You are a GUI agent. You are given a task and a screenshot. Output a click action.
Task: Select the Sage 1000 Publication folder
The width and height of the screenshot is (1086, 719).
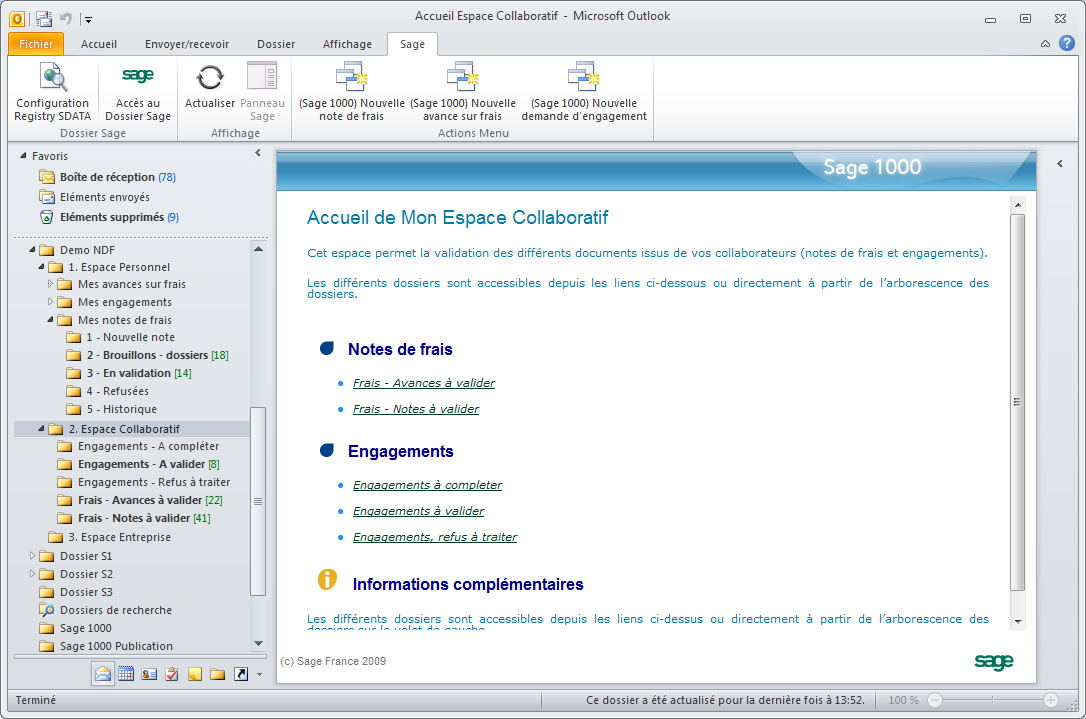(x=106, y=646)
